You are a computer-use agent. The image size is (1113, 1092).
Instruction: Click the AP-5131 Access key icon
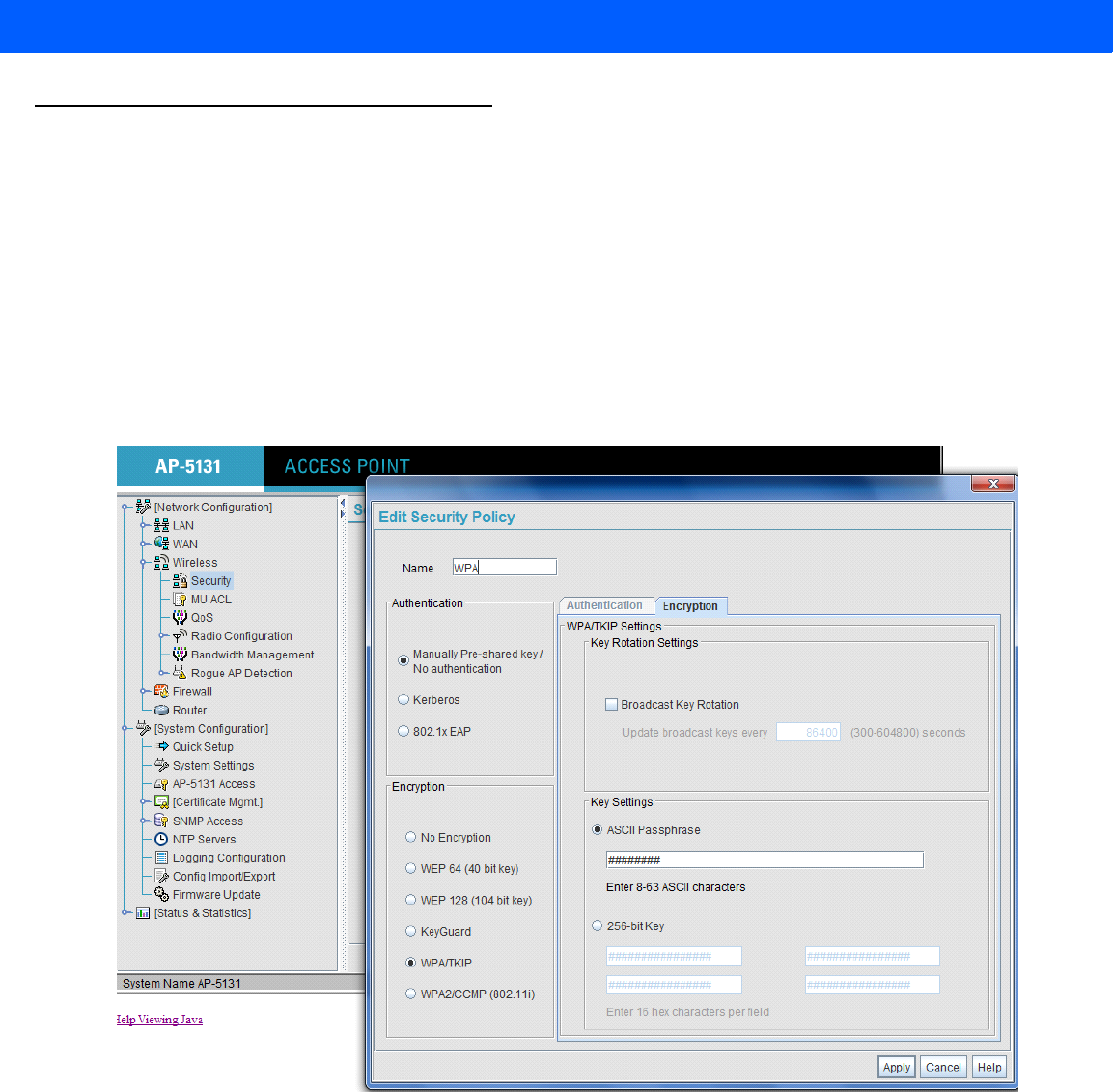[x=162, y=784]
